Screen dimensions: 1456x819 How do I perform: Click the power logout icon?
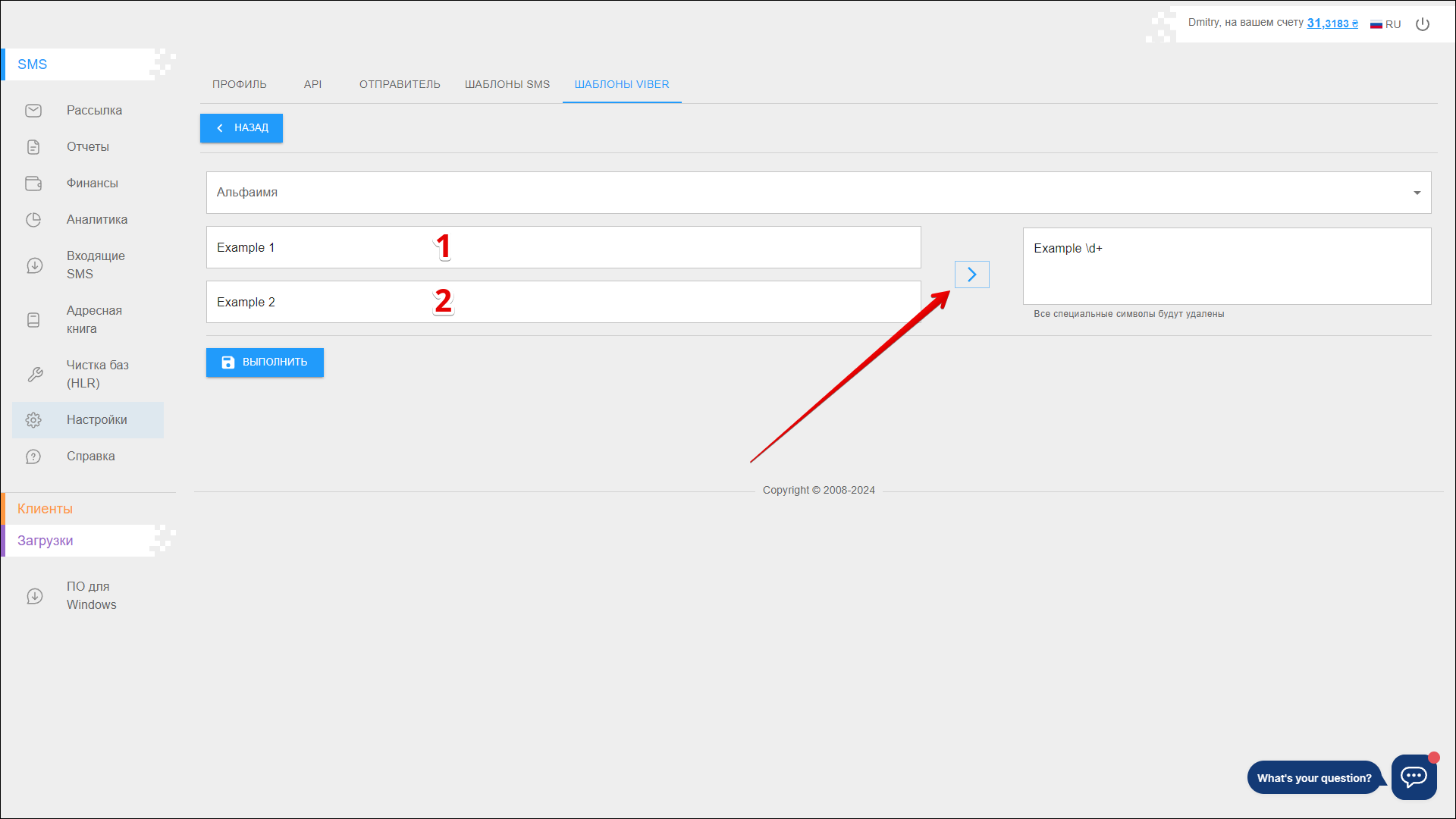[1423, 24]
